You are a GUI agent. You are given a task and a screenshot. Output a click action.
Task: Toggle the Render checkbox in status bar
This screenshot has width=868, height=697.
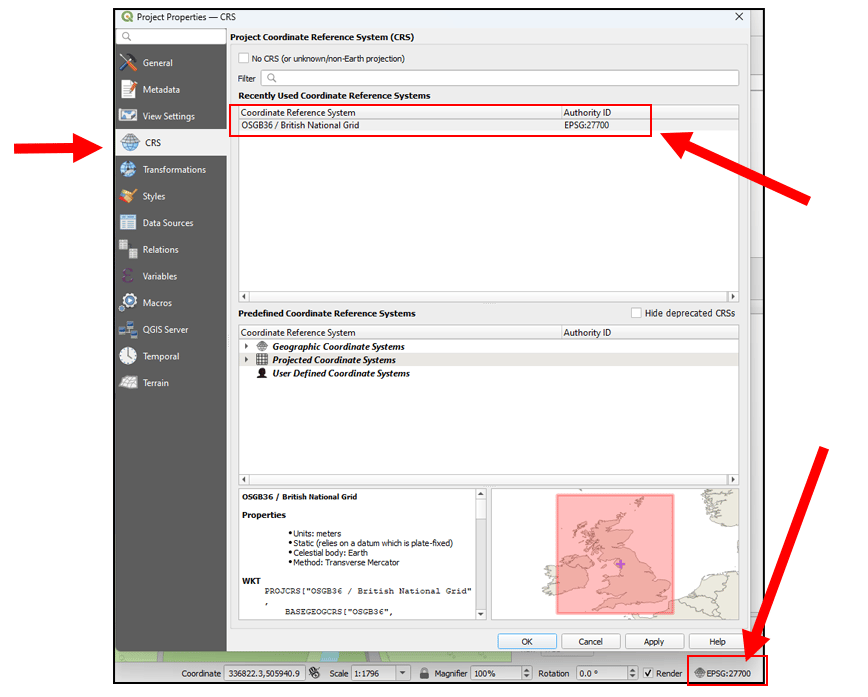coord(648,674)
